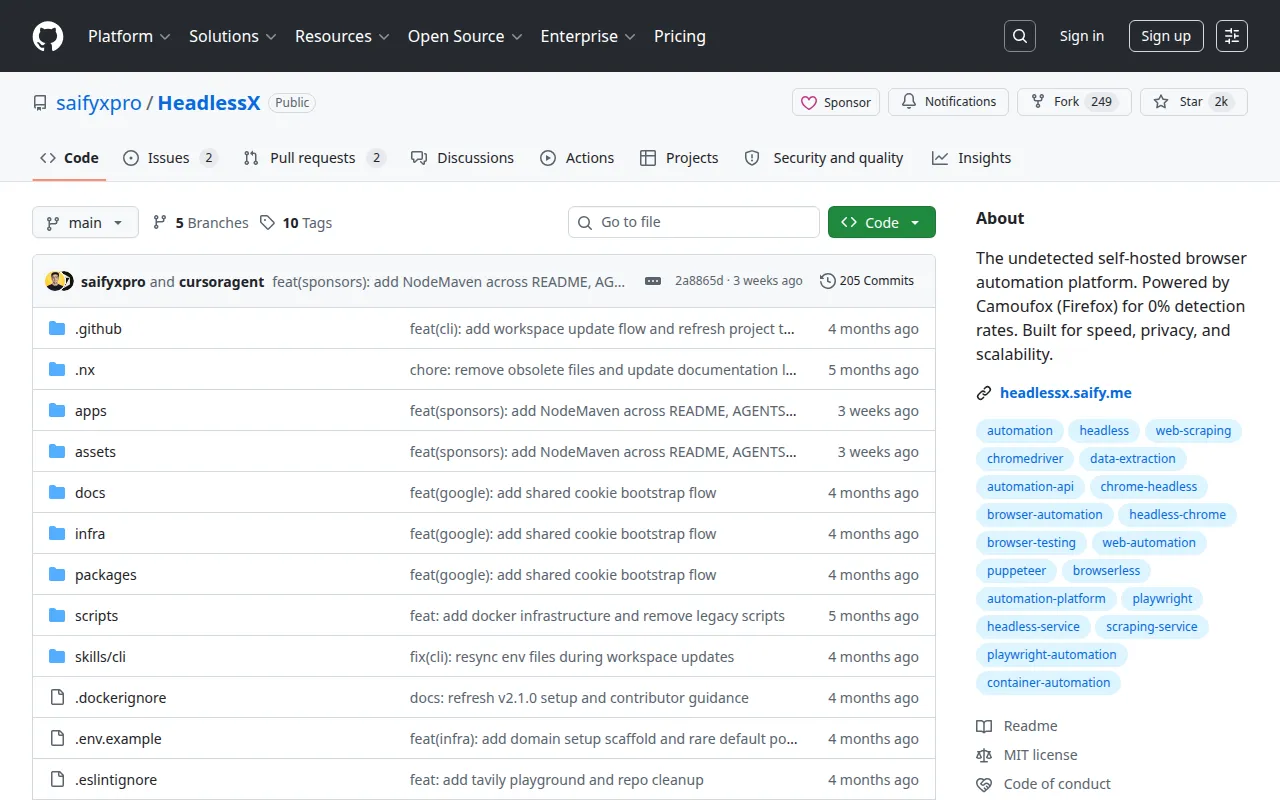The image size is (1280, 800).
Task: Open the headlessx.saify.me website link
Action: (1066, 393)
